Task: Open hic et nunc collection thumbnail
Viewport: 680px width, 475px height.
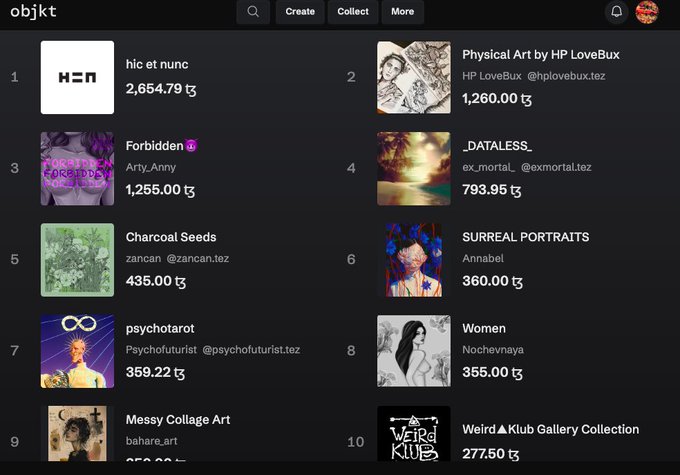Action: click(x=77, y=77)
